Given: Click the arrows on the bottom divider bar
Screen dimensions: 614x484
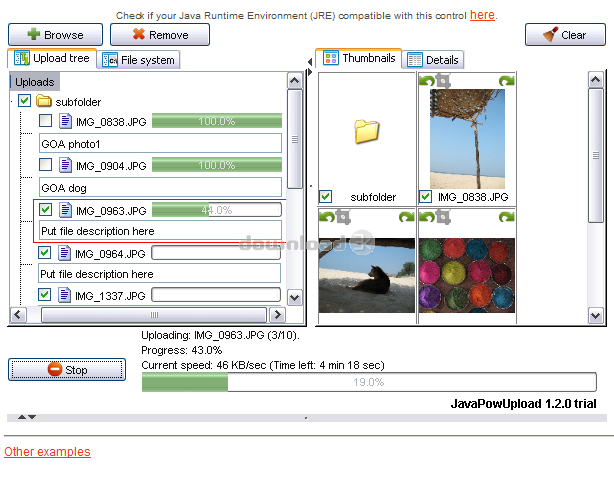Looking at the screenshot, I should point(27,416).
